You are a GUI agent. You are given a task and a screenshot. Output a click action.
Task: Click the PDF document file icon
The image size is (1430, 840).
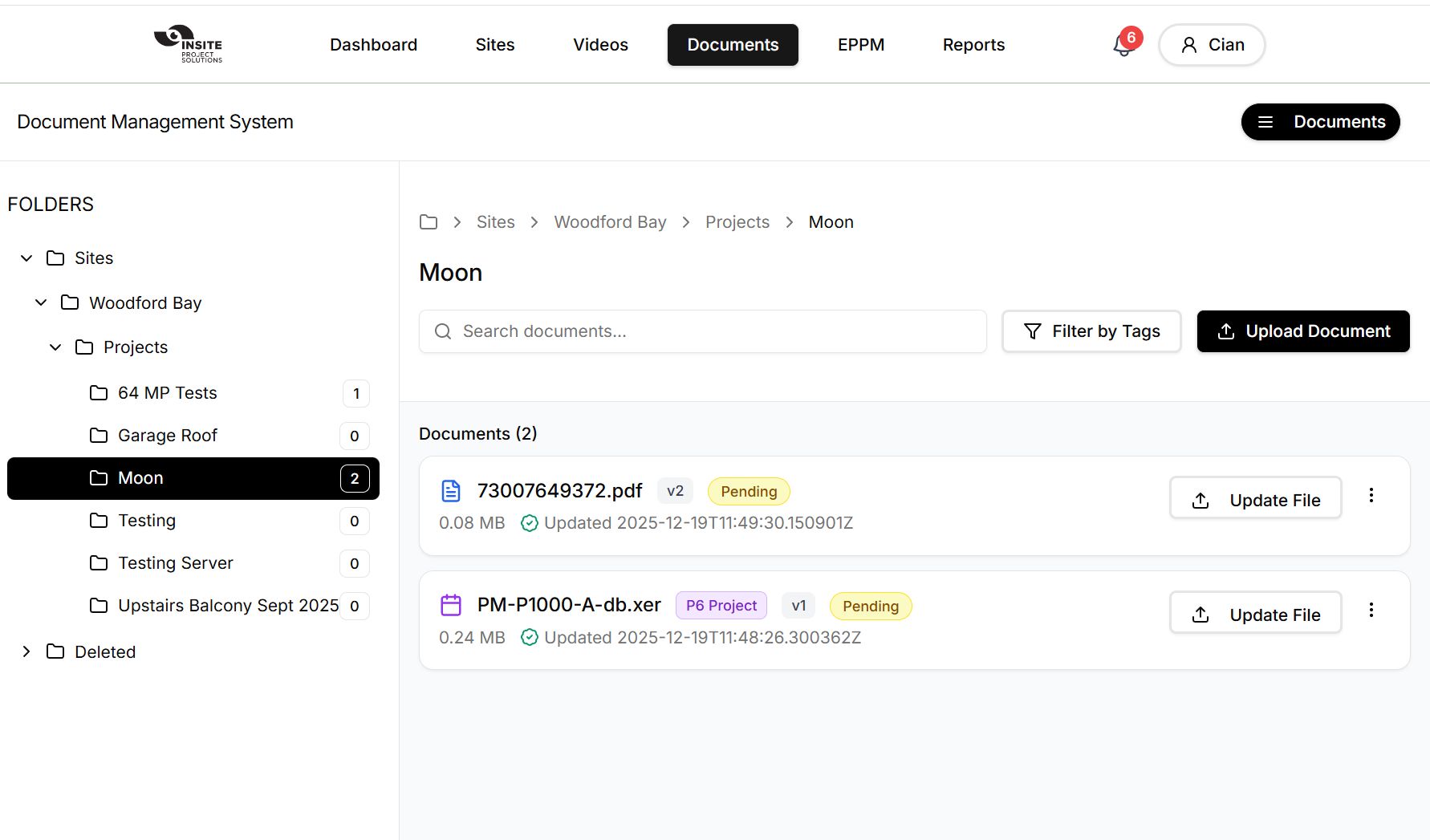pos(451,491)
